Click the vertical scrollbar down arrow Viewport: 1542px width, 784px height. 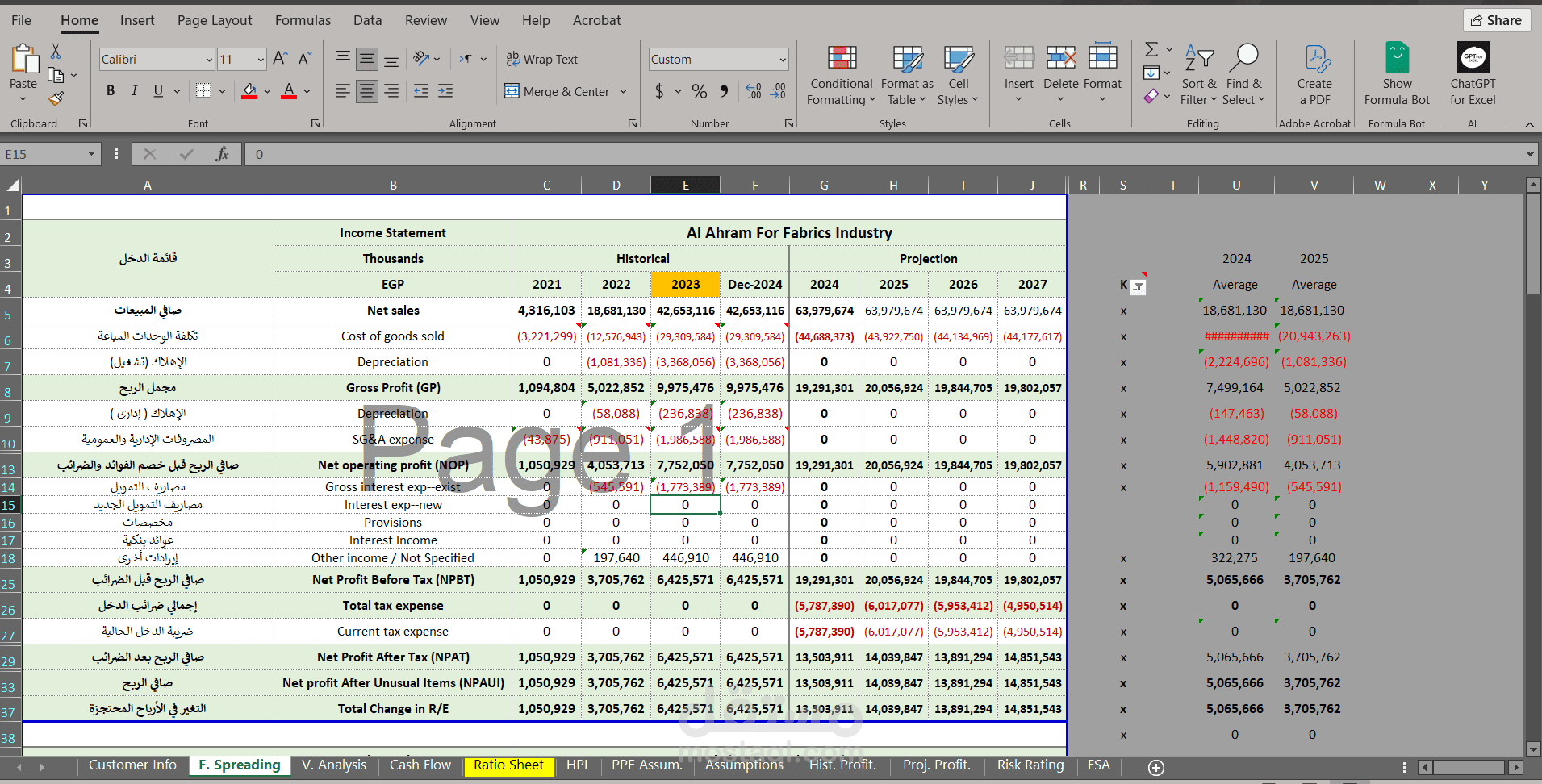click(1533, 749)
